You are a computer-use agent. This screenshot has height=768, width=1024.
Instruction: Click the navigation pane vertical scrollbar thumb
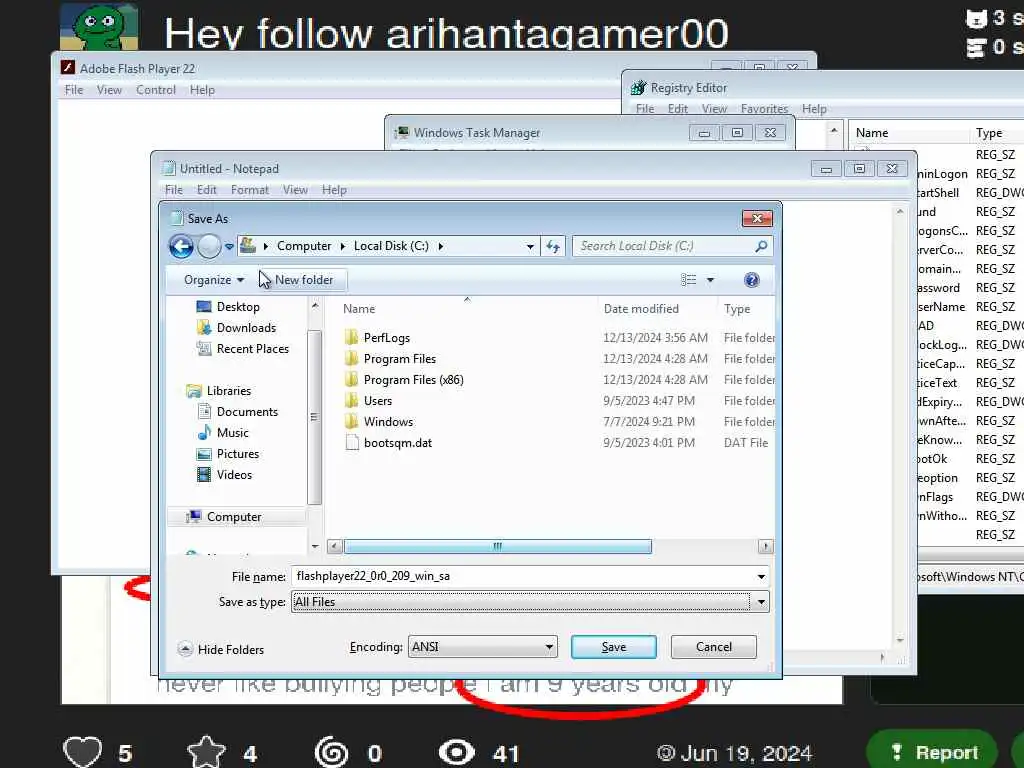tap(314, 417)
